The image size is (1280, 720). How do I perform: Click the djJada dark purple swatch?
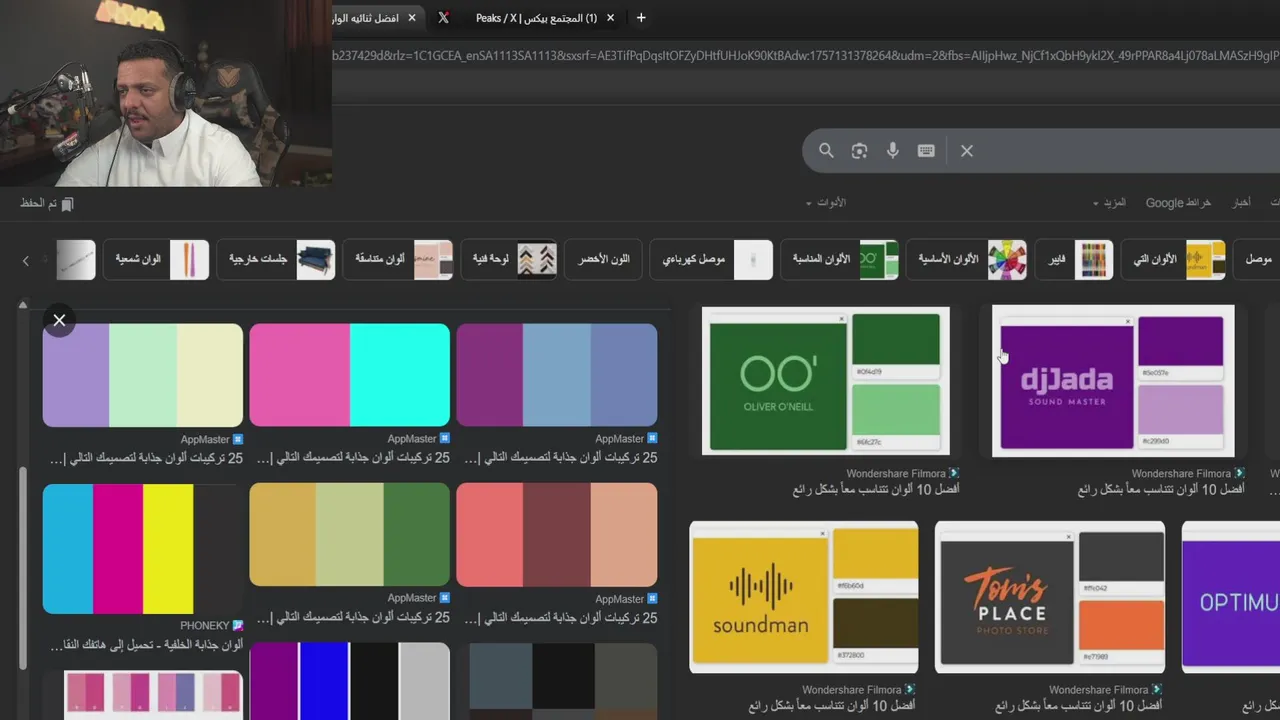1180,341
